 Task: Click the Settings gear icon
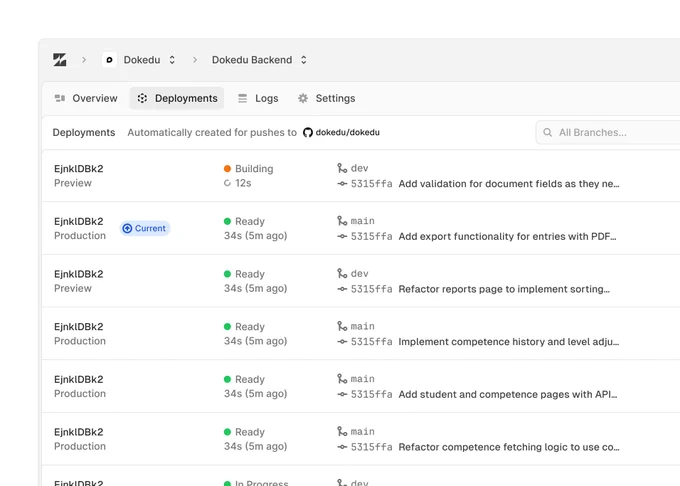(303, 98)
